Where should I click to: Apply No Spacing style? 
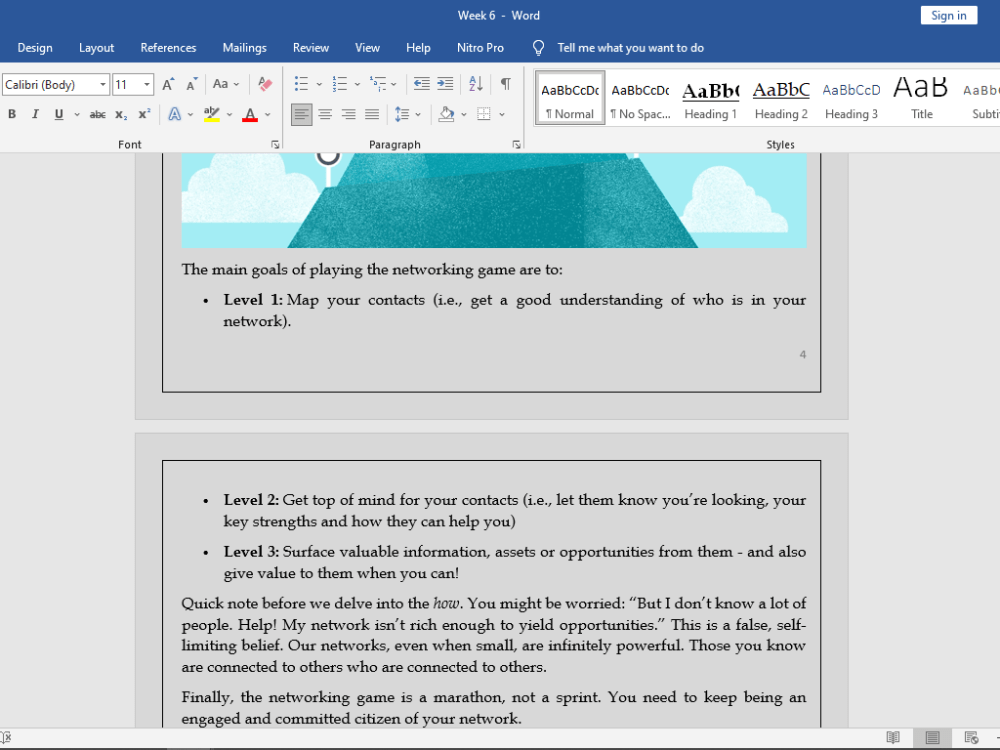pyautogui.click(x=640, y=98)
